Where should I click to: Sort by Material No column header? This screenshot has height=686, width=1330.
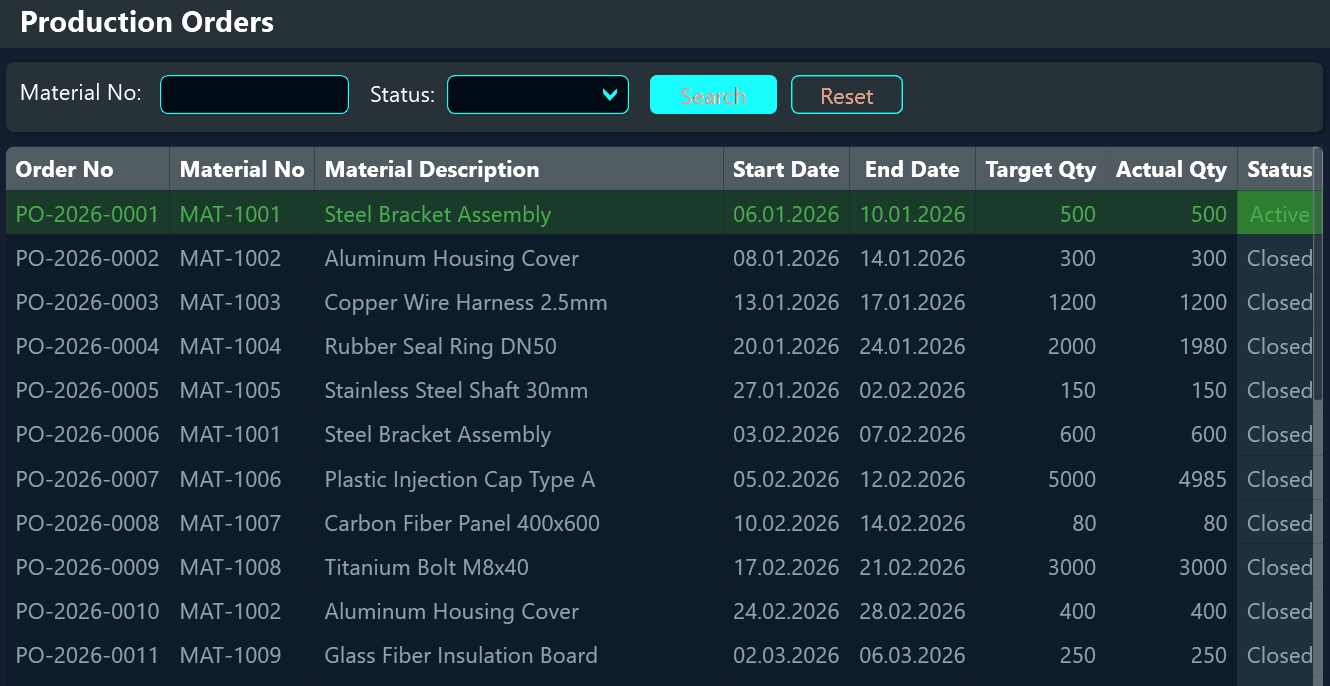click(242, 169)
